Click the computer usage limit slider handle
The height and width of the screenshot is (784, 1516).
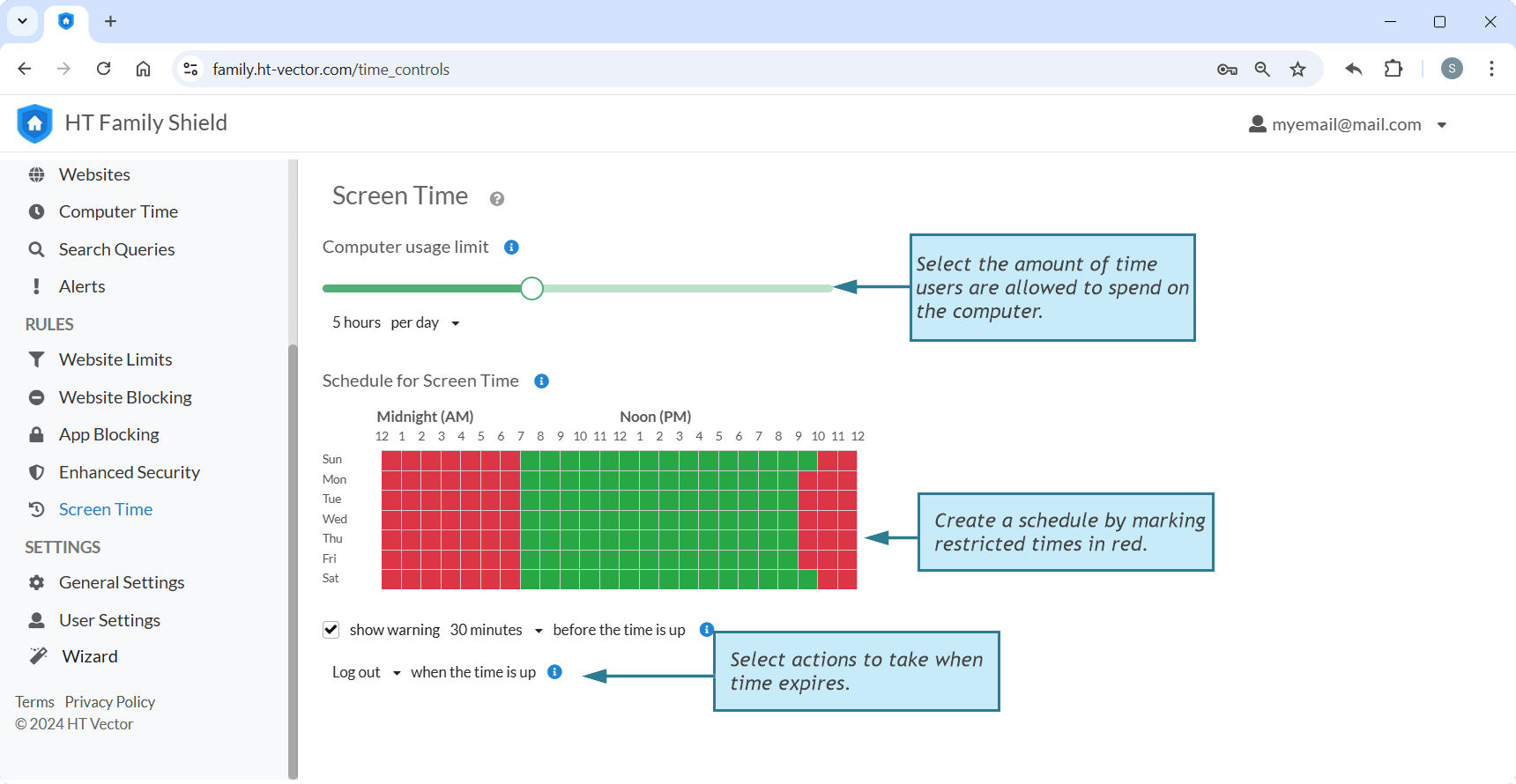coord(531,288)
